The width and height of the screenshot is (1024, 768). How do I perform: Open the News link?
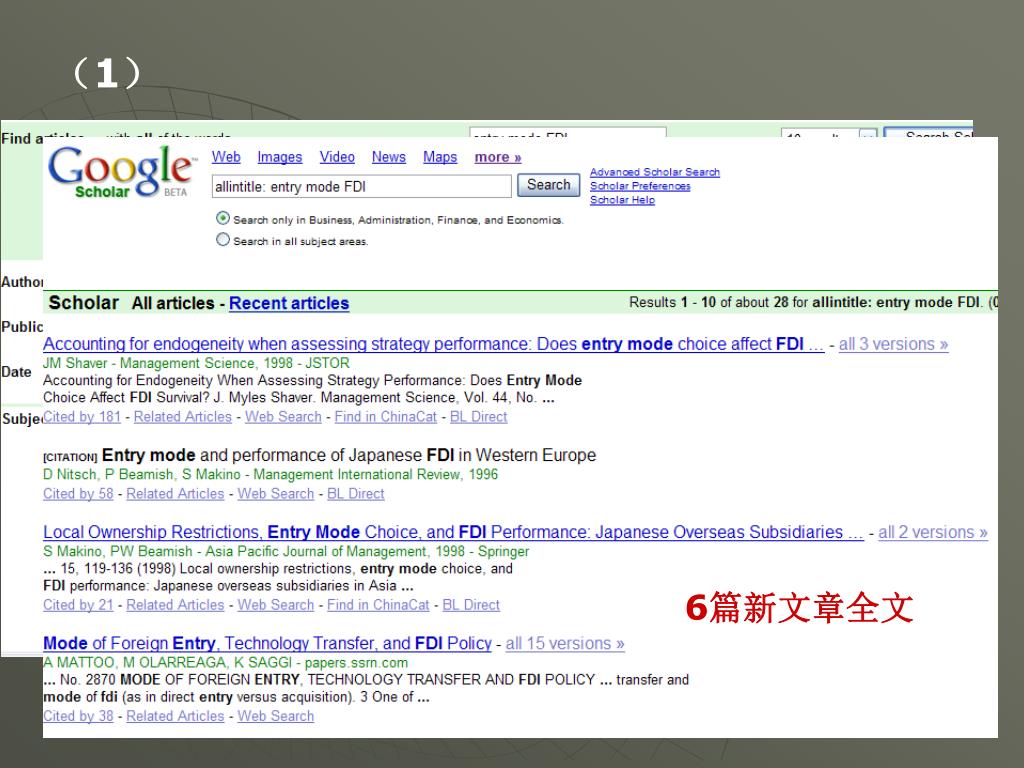click(389, 157)
